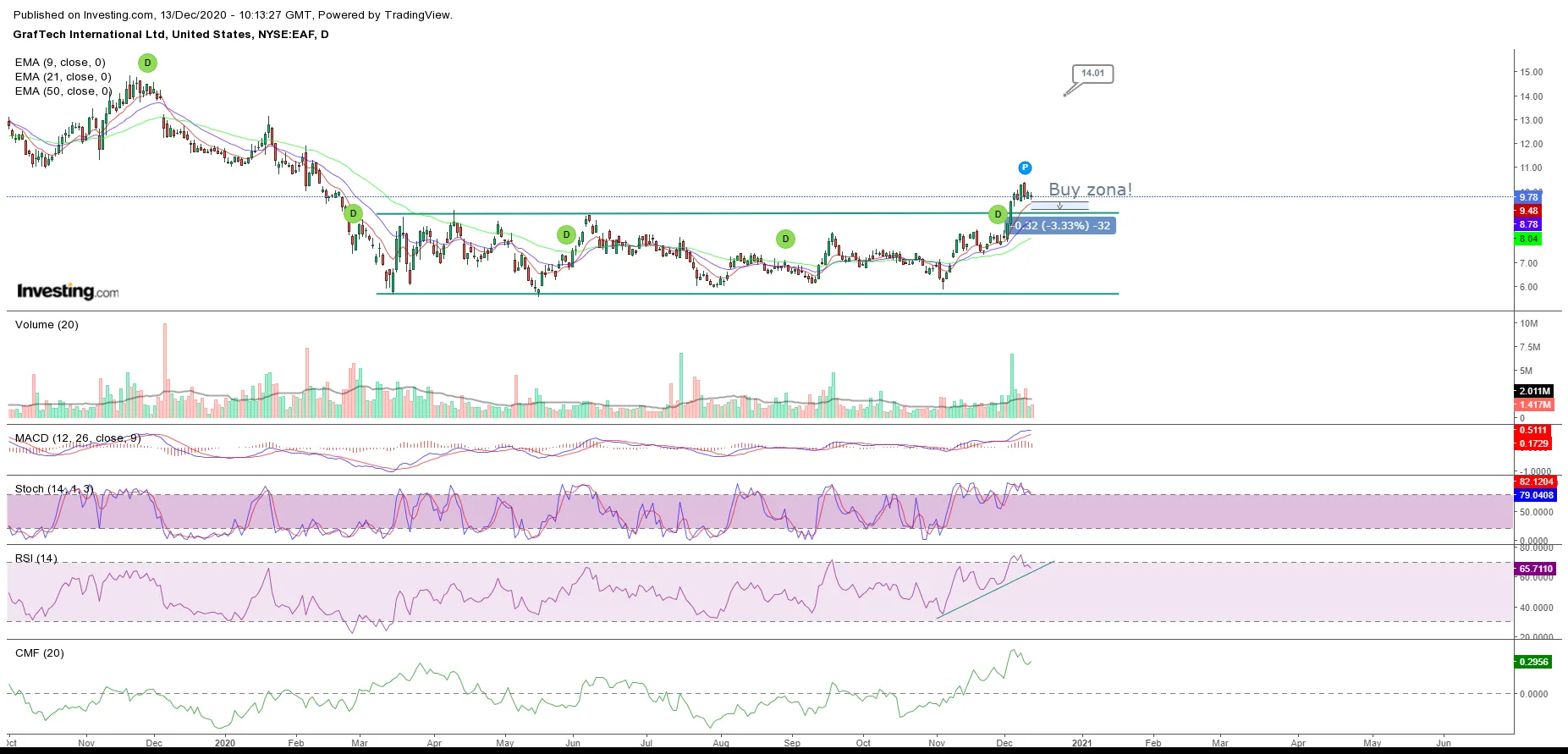Click the "CMF (20)" indicator label

click(40, 653)
